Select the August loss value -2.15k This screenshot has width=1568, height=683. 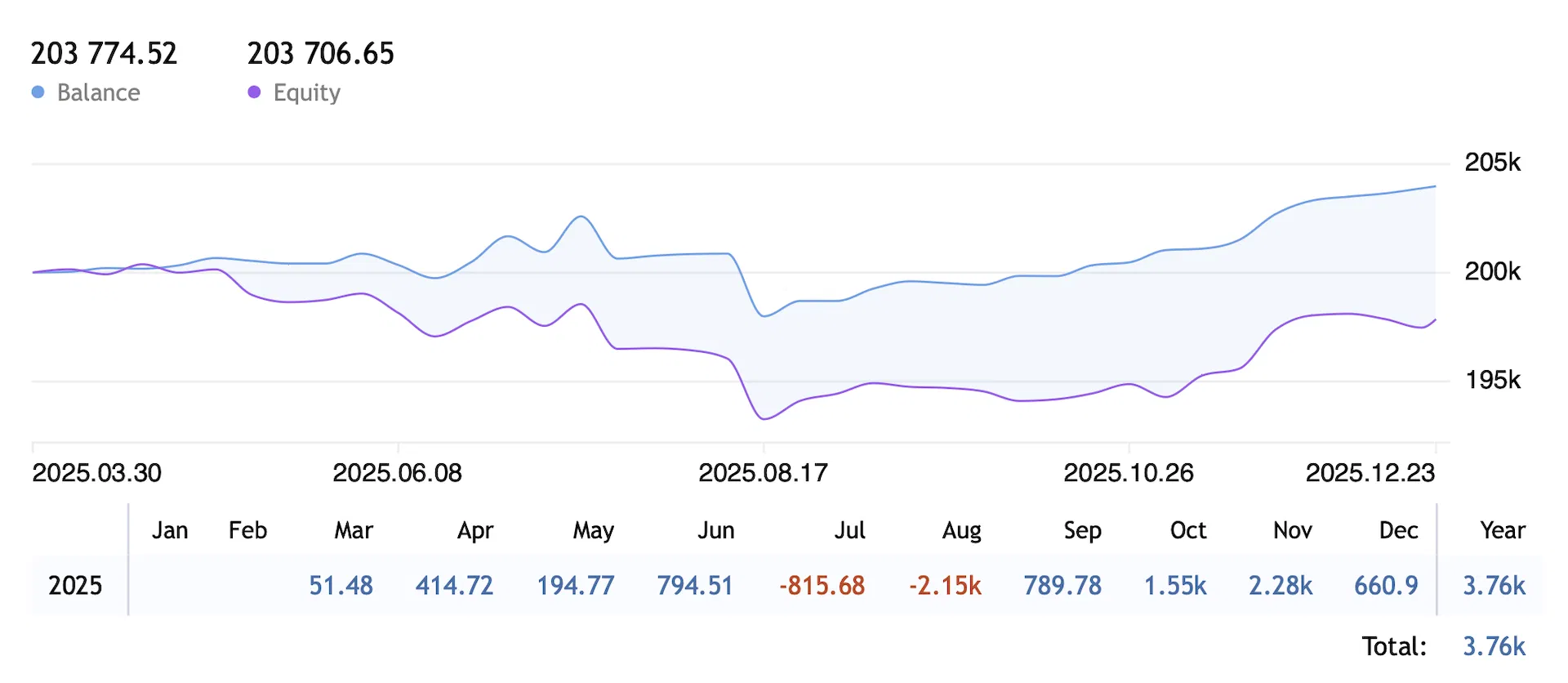coord(945,586)
